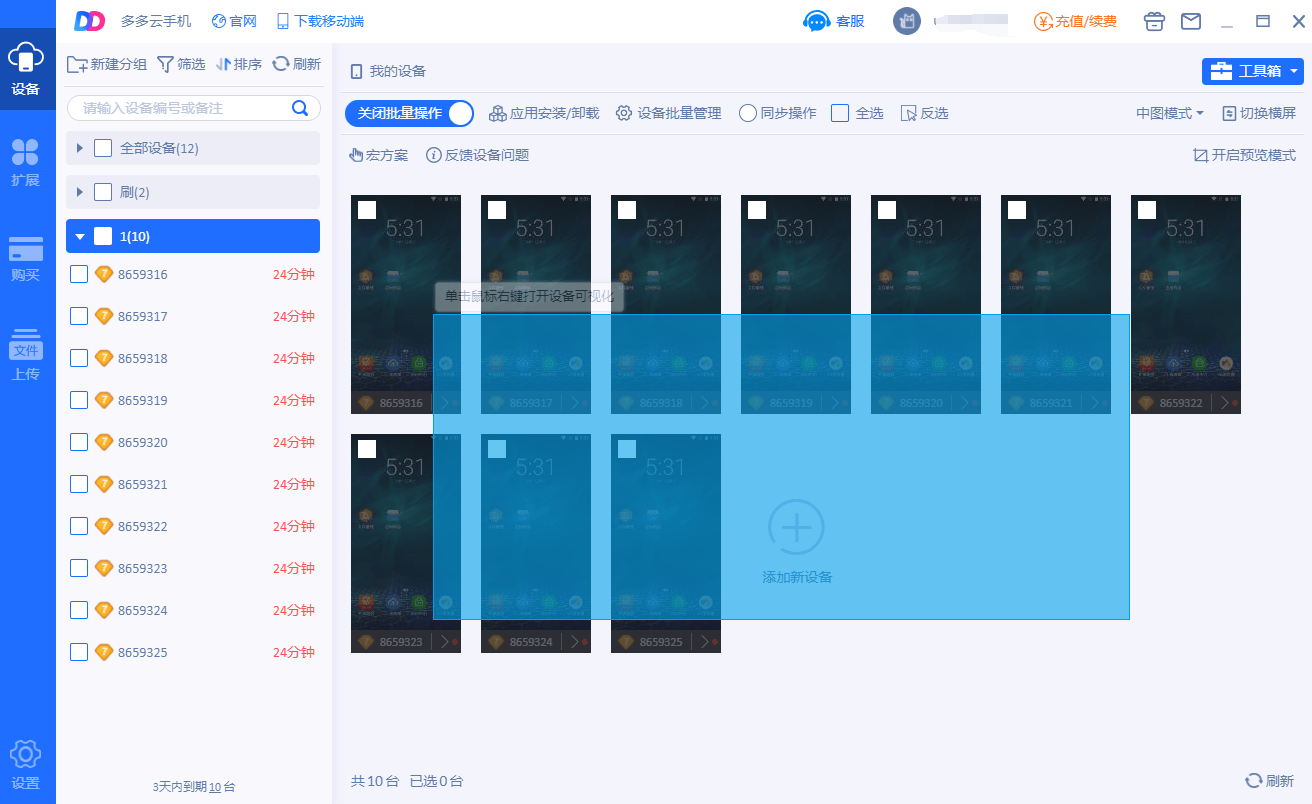Screen dimensions: 1312x804
Task: Toggle the 关闭批量操作 batch operation switch
Action: click(459, 113)
